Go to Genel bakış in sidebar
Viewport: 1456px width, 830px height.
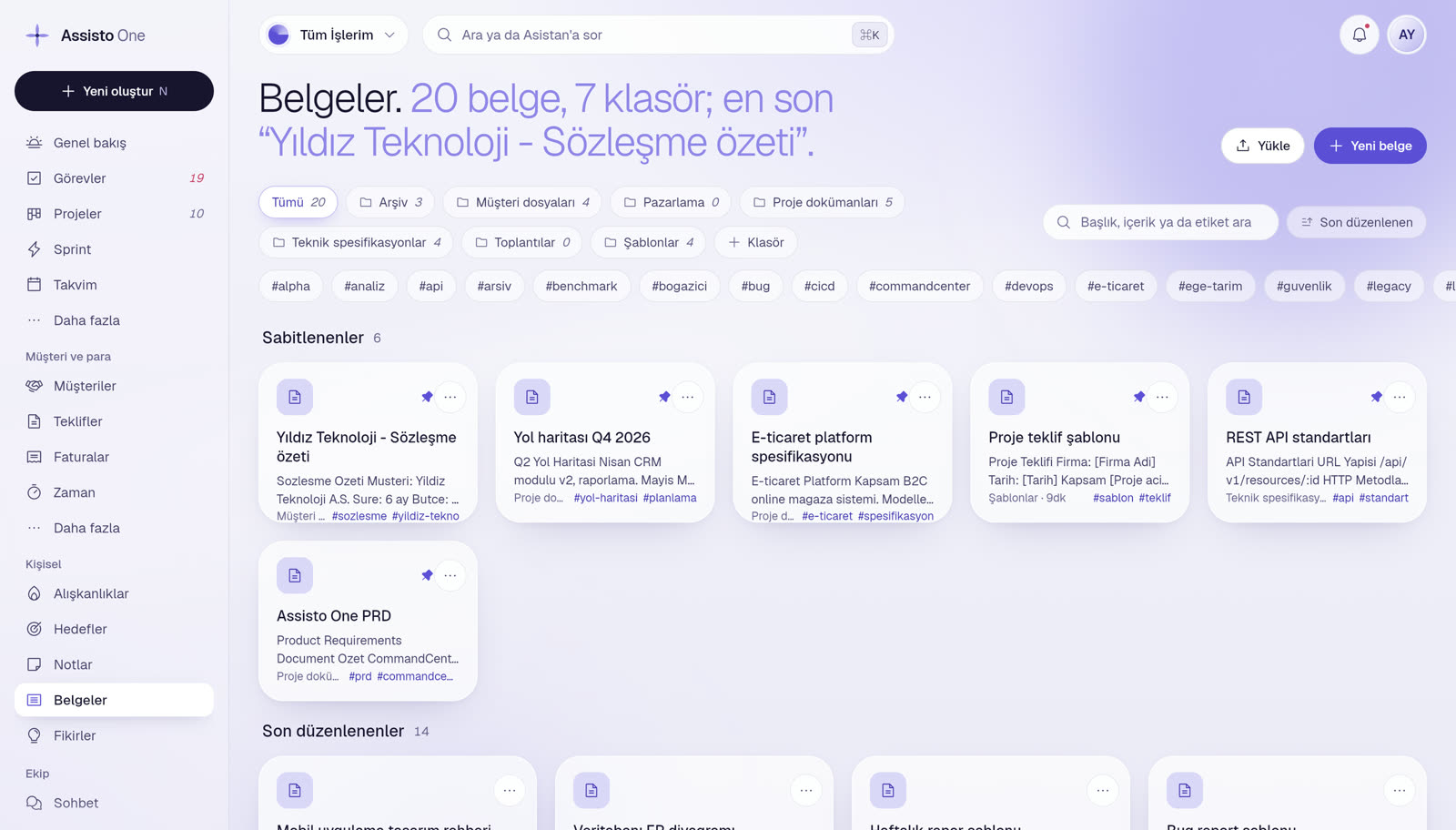tap(114, 143)
